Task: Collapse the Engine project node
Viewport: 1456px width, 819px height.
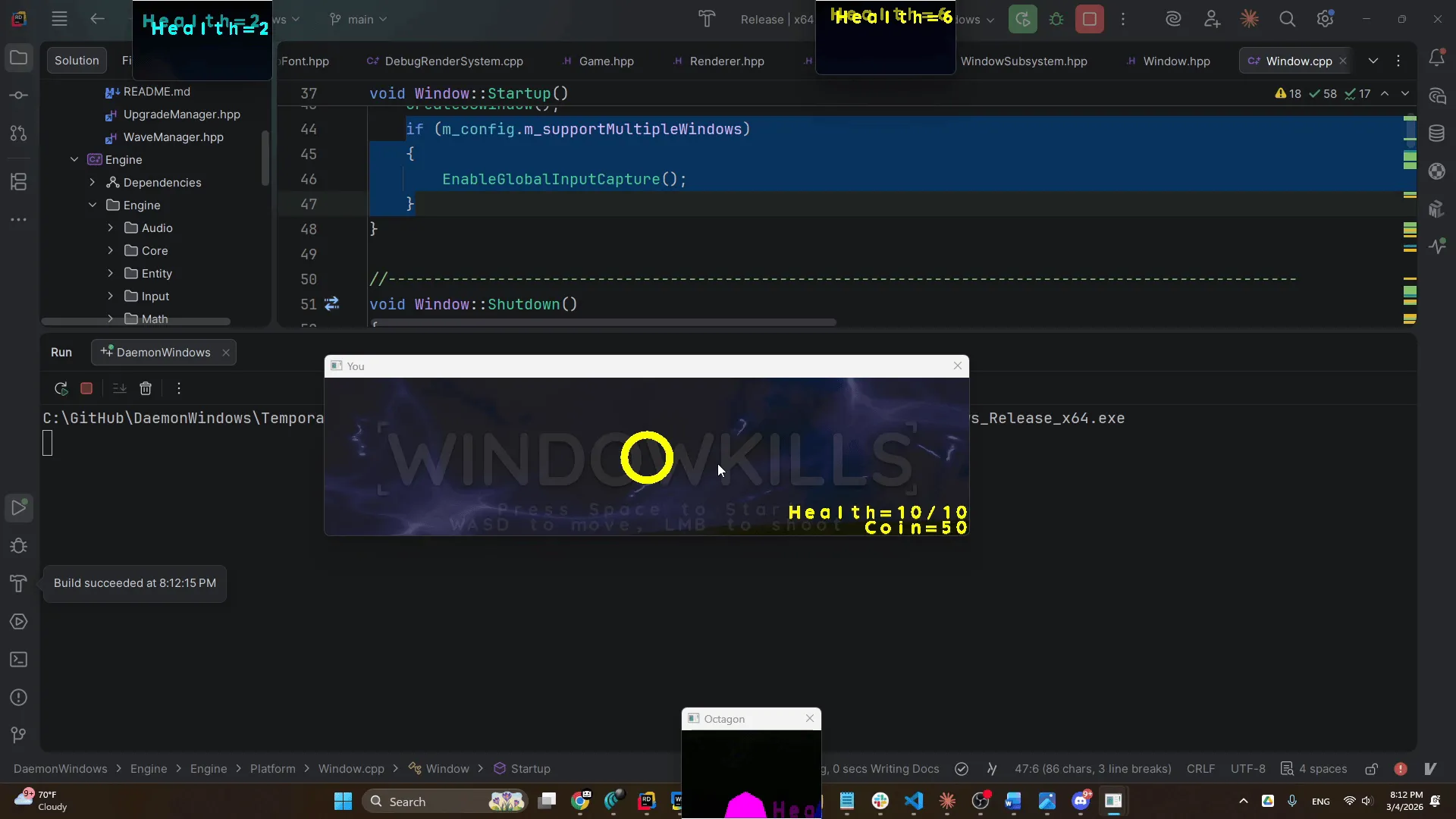Action: click(x=74, y=159)
